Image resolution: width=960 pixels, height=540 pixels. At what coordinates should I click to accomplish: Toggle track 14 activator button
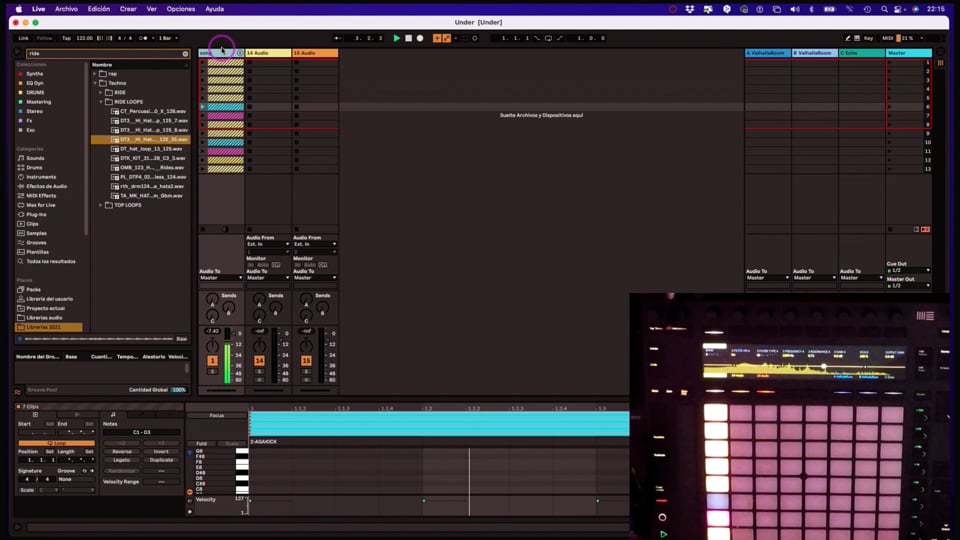(x=259, y=361)
